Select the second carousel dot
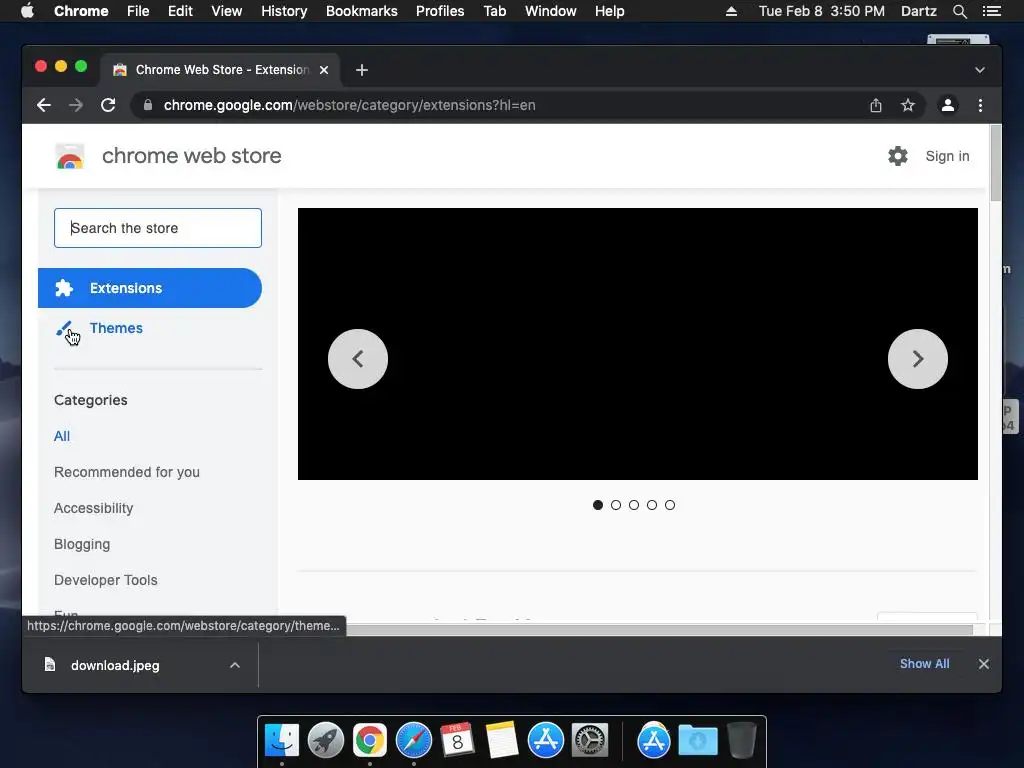 [616, 505]
